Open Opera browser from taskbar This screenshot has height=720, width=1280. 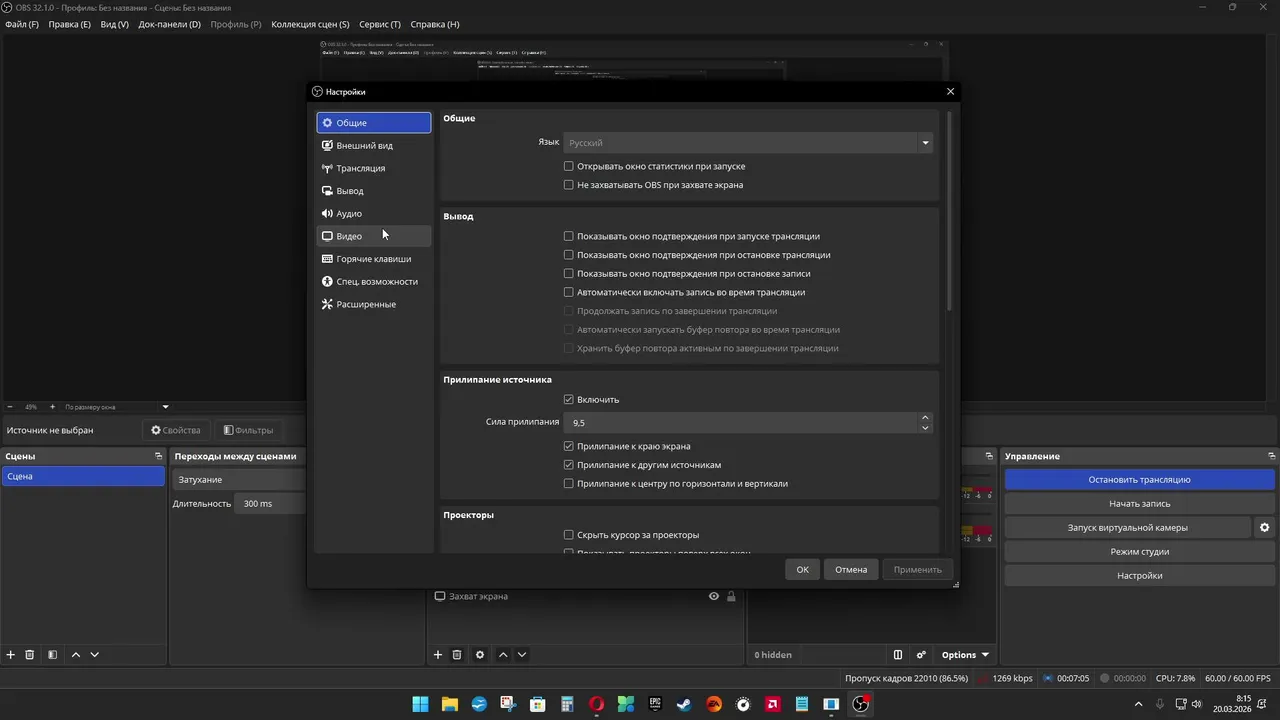point(596,704)
